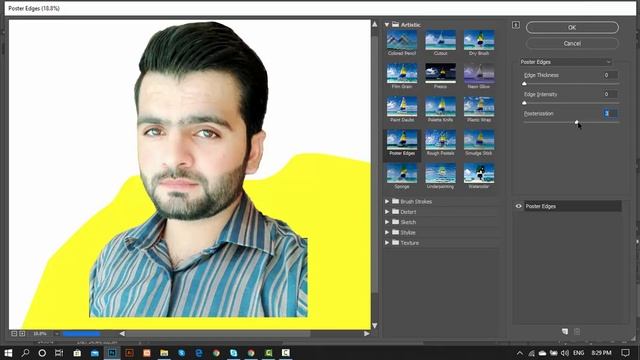Viewport: 640px width, 360px height.
Task: Hide the Poster Edges effect layer
Action: (x=518, y=206)
